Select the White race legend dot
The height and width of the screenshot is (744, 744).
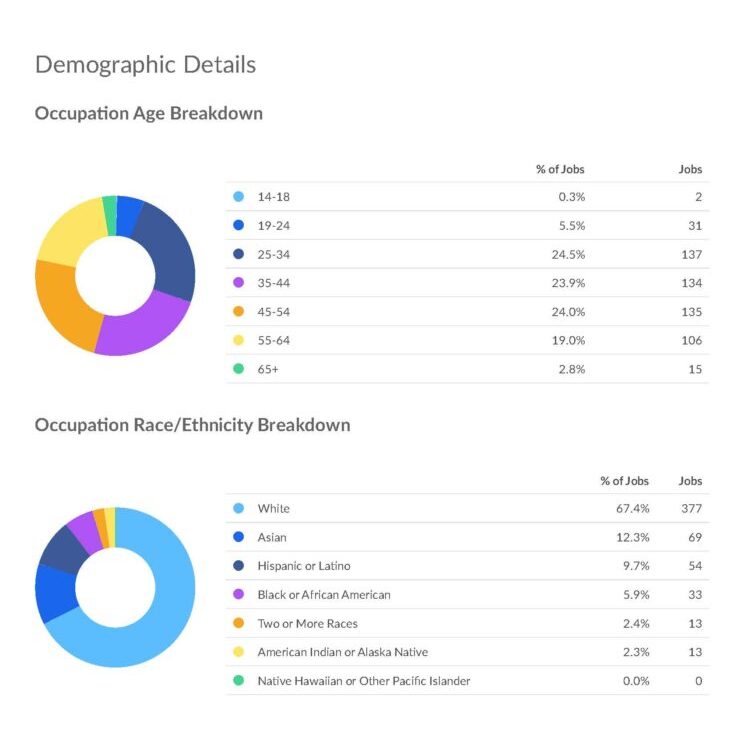[238, 508]
